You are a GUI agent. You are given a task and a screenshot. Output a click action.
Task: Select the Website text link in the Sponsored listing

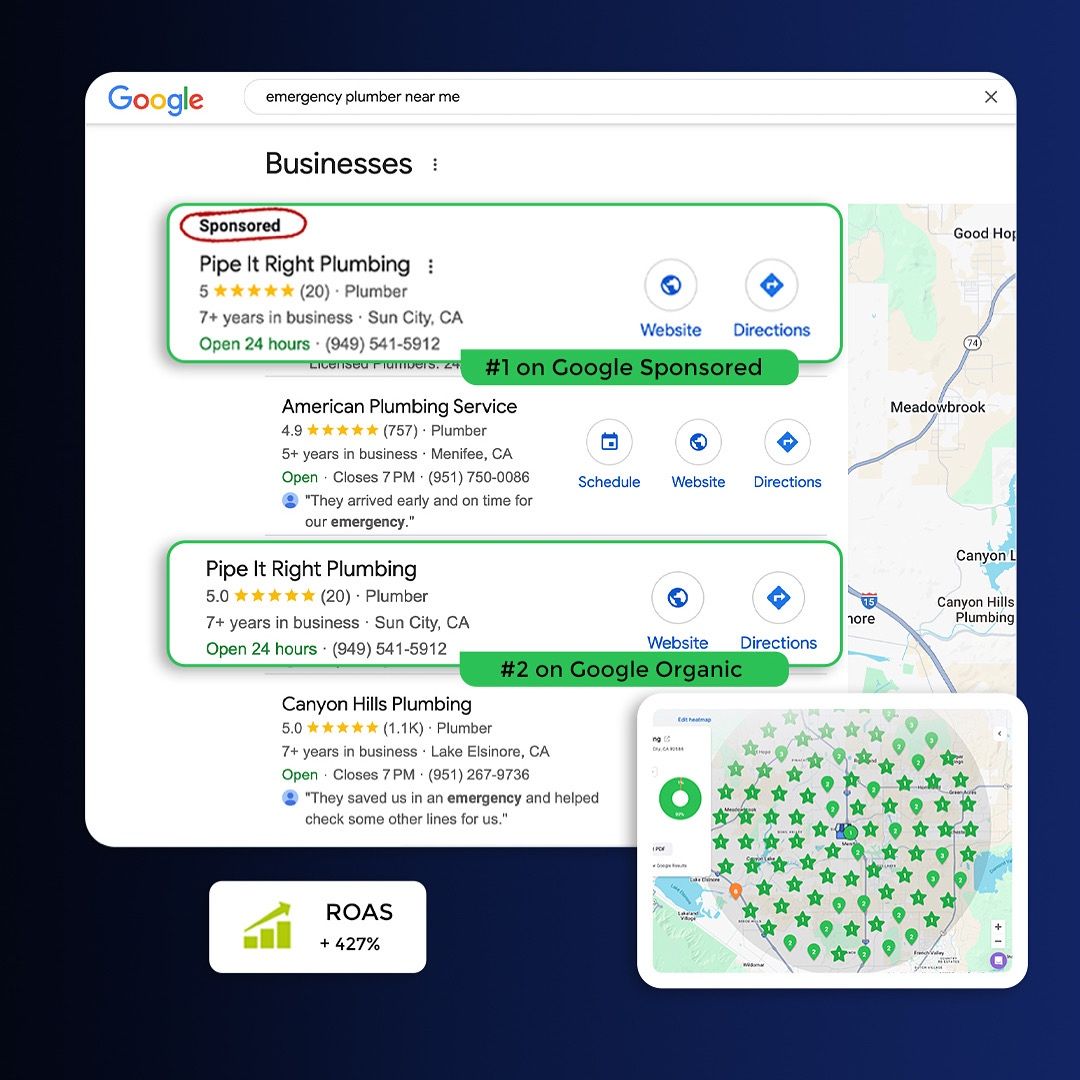[x=671, y=330]
